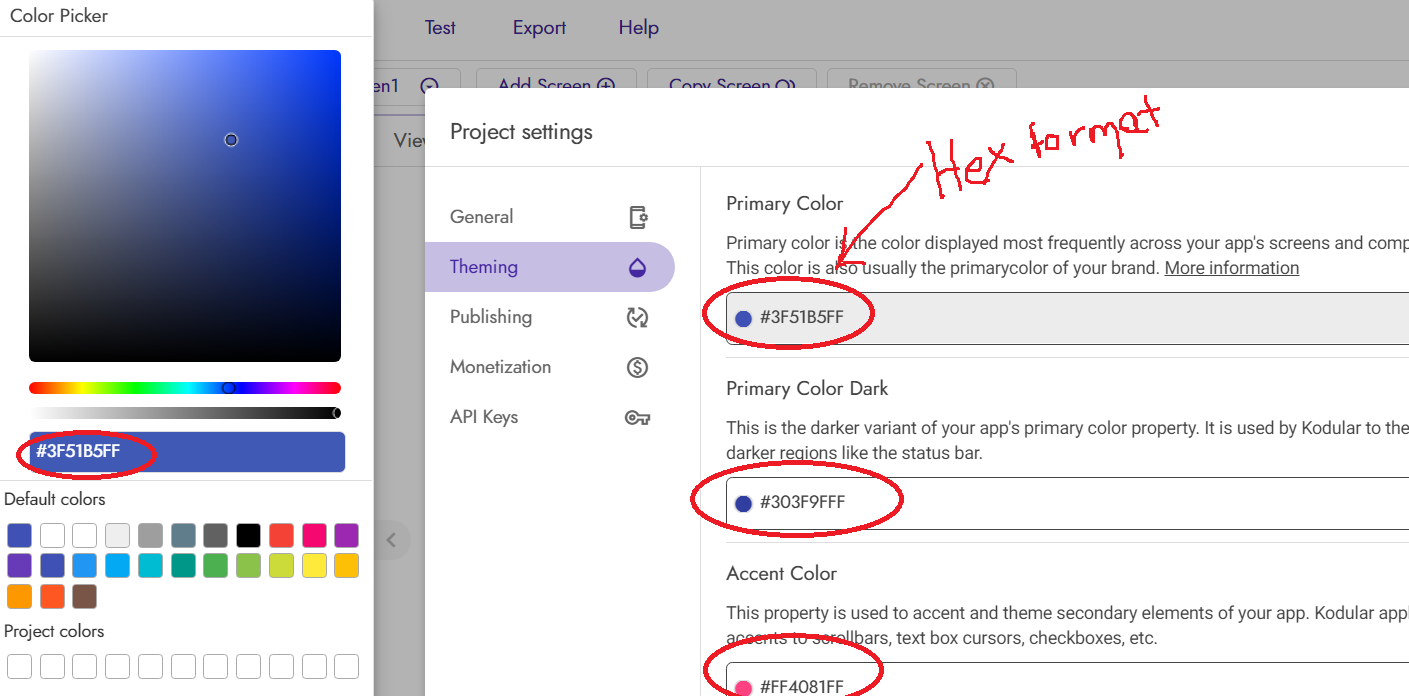Click the color picker hex value field
1409x696 pixels.
pyautogui.click(x=186, y=452)
